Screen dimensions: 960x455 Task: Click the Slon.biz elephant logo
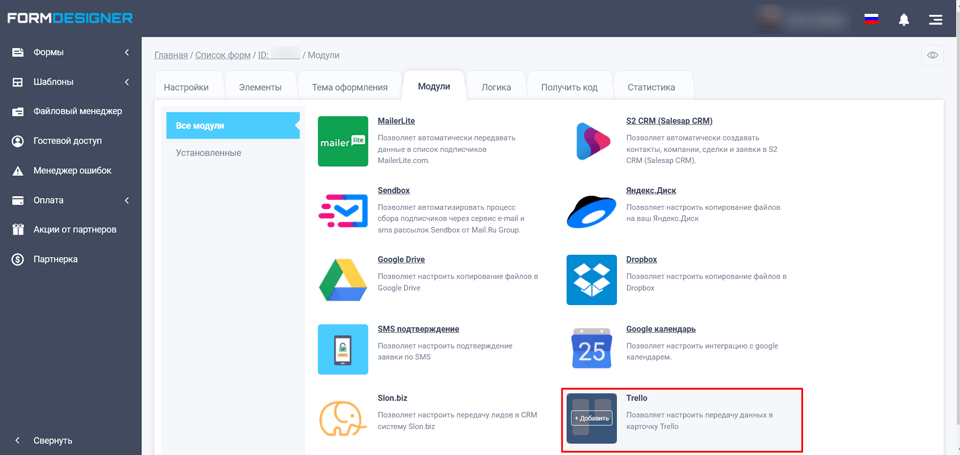[x=343, y=419]
